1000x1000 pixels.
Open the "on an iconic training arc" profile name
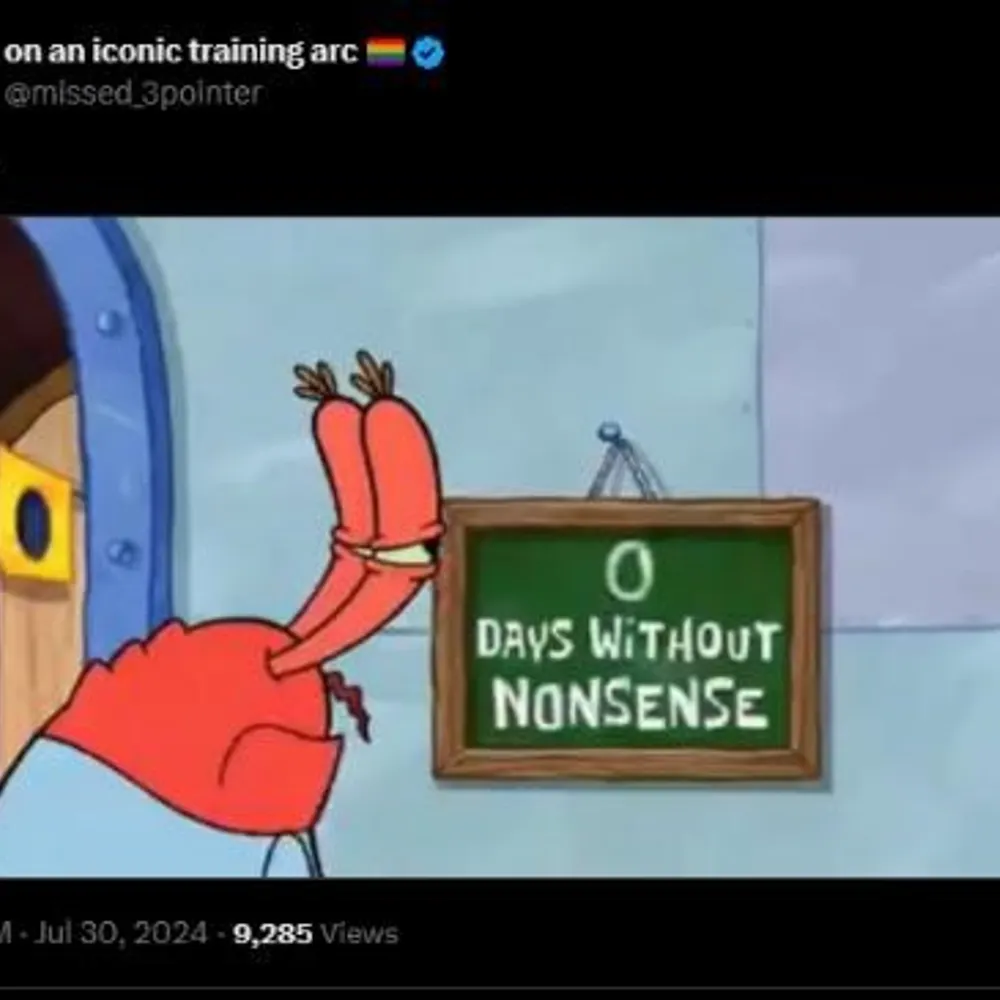[180, 51]
